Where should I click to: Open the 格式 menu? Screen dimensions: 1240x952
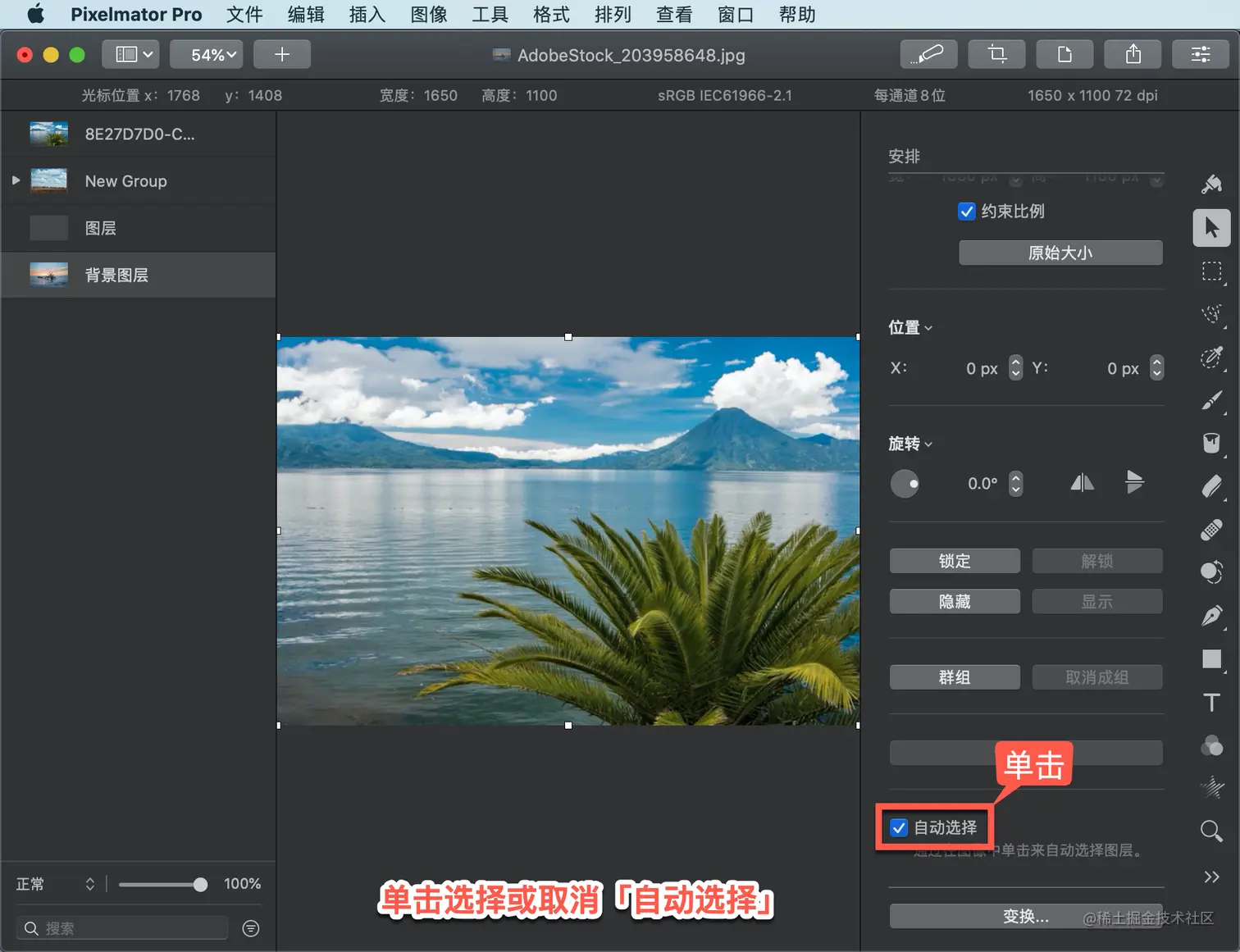click(x=551, y=15)
